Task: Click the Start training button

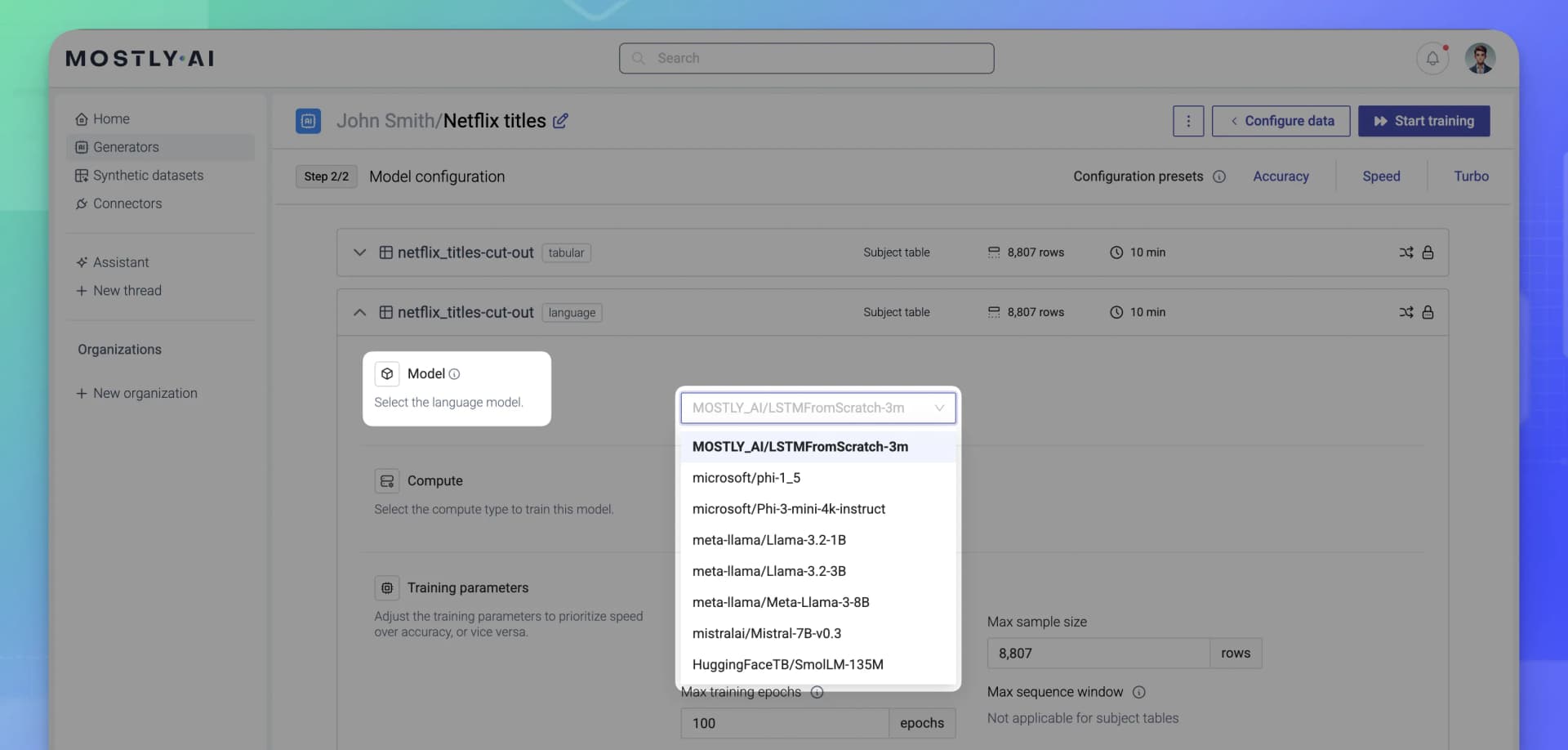Action: (x=1423, y=121)
